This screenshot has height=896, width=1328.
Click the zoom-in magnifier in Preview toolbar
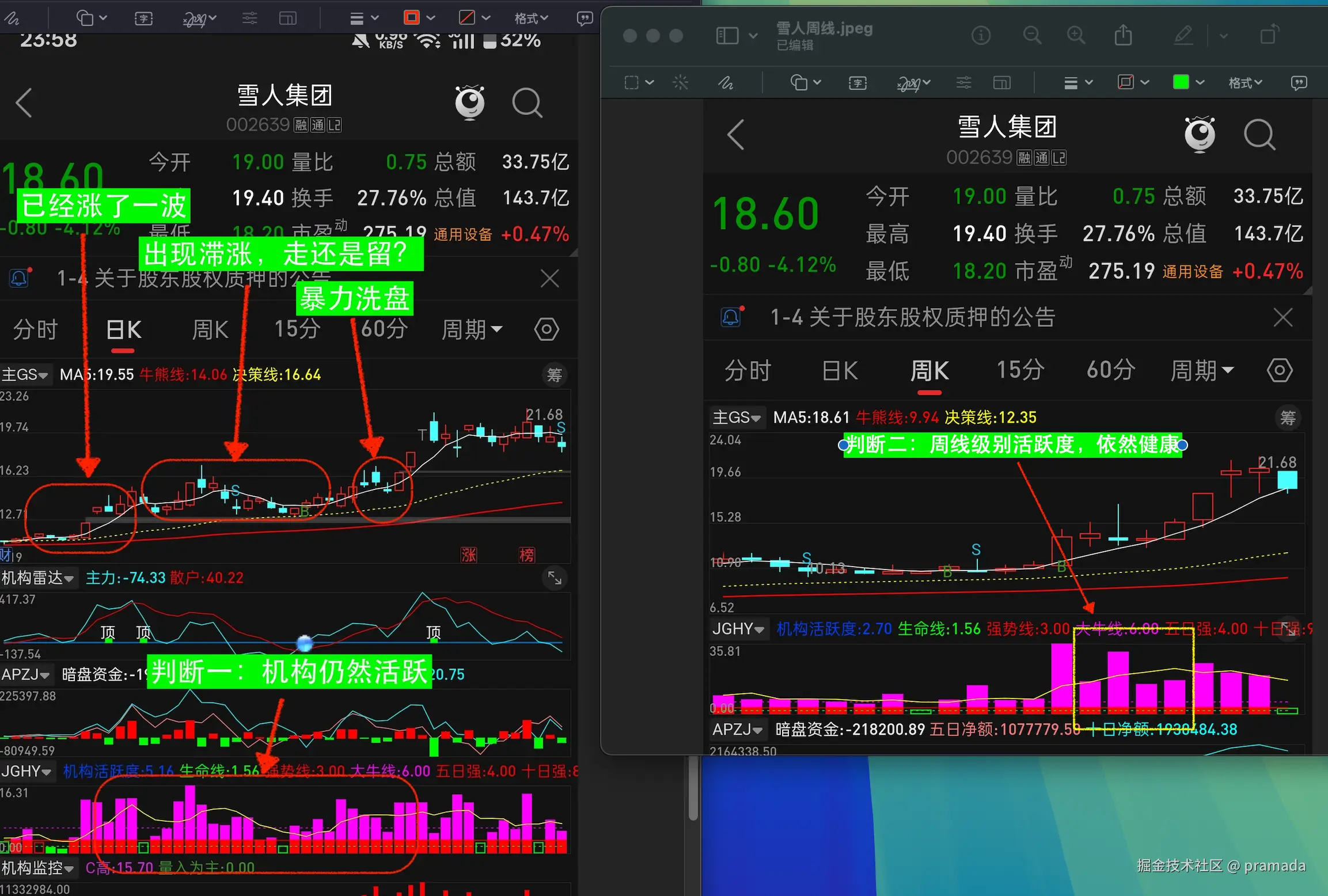[1076, 36]
